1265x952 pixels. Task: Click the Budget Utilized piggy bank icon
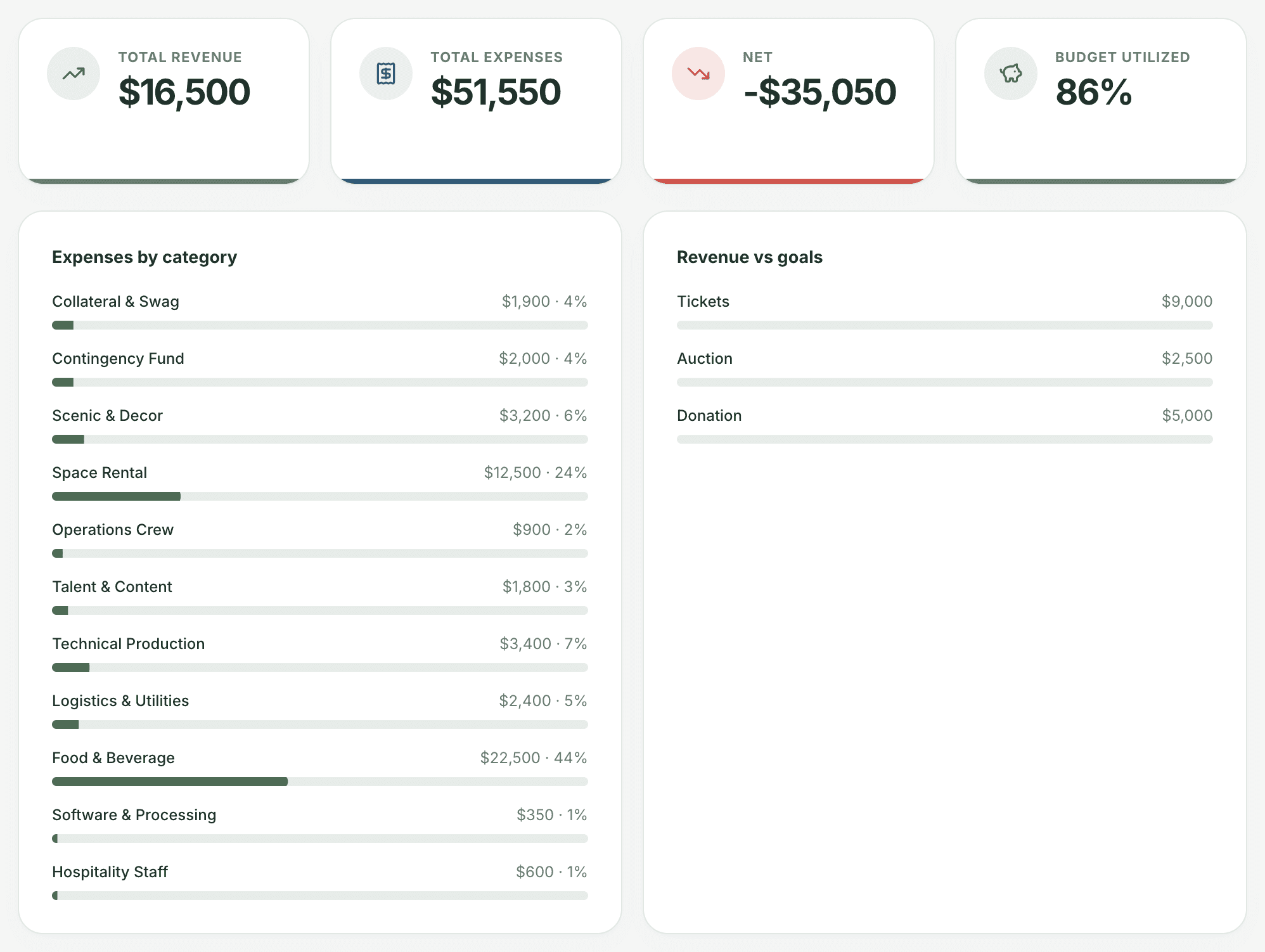click(1011, 74)
